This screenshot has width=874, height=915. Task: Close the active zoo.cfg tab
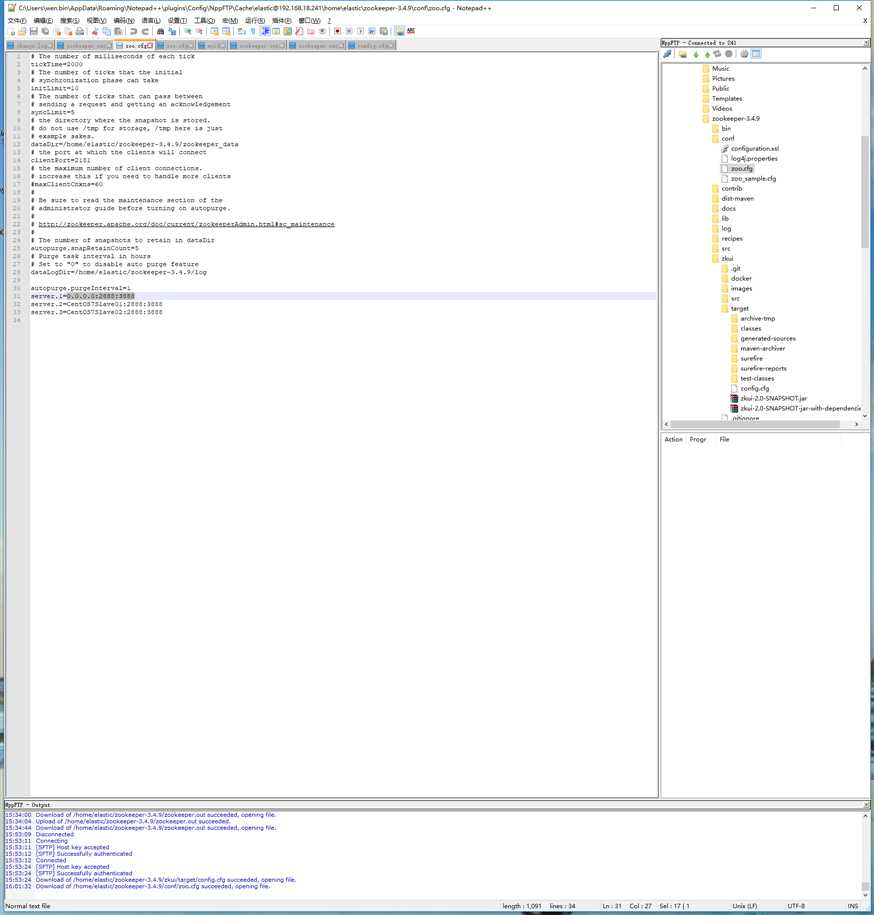coord(151,46)
